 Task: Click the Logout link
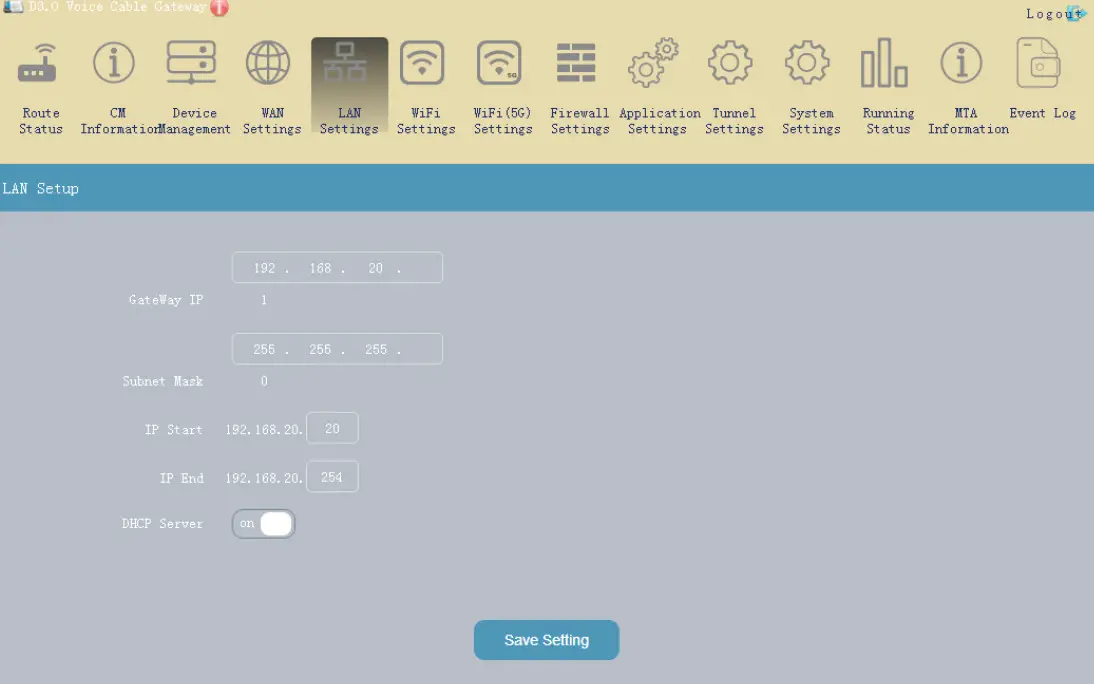point(1054,13)
